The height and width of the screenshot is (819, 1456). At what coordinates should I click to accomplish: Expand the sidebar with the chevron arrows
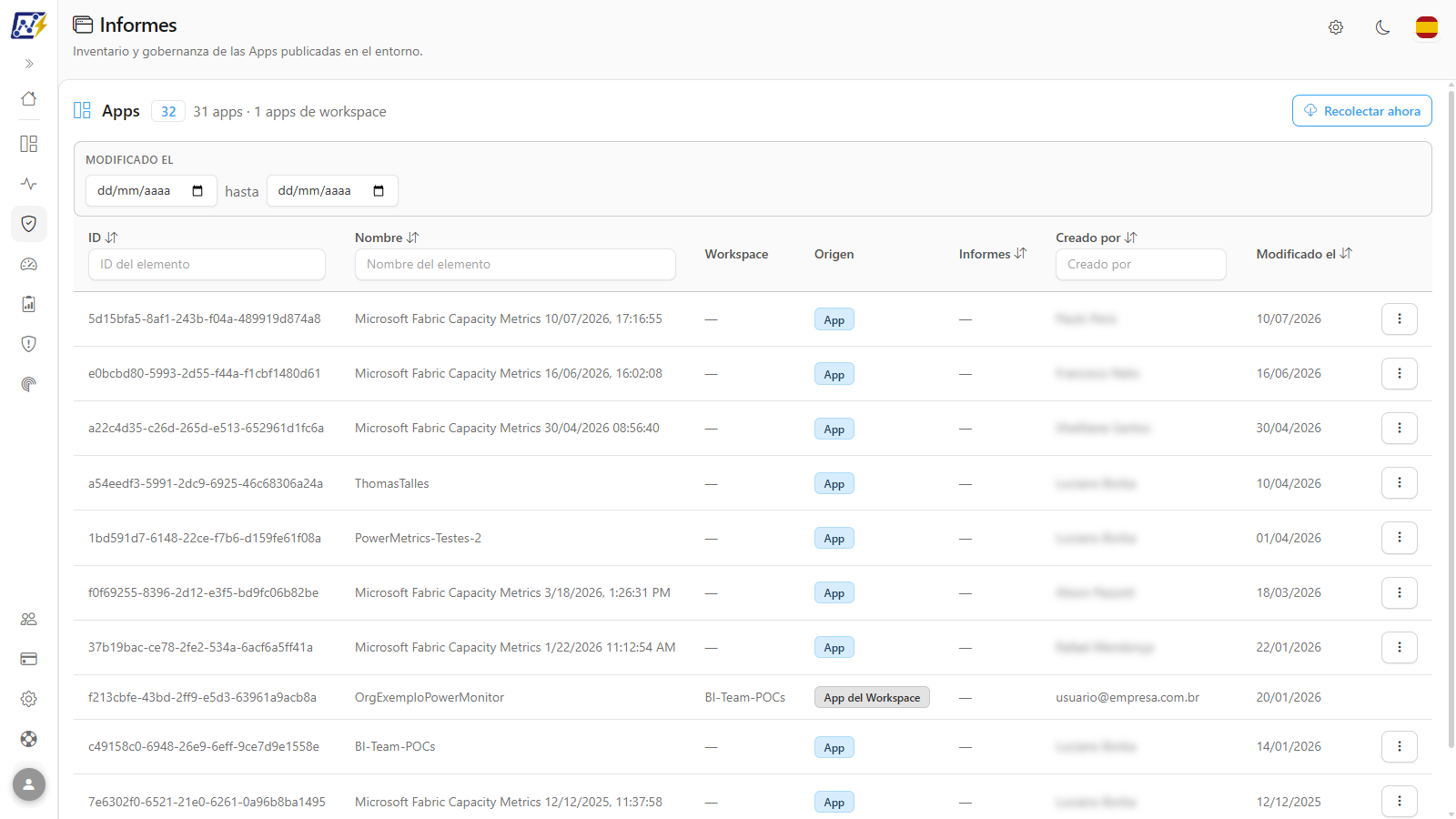29,64
